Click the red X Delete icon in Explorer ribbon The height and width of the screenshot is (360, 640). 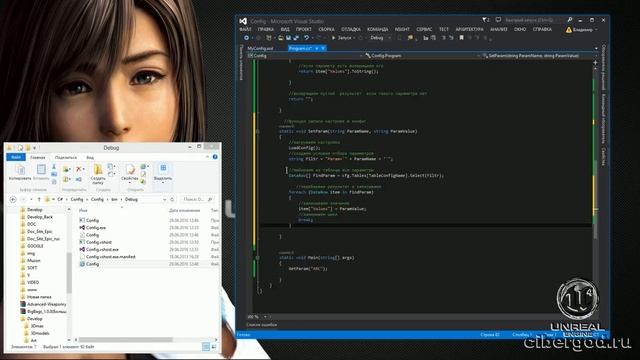[79, 169]
